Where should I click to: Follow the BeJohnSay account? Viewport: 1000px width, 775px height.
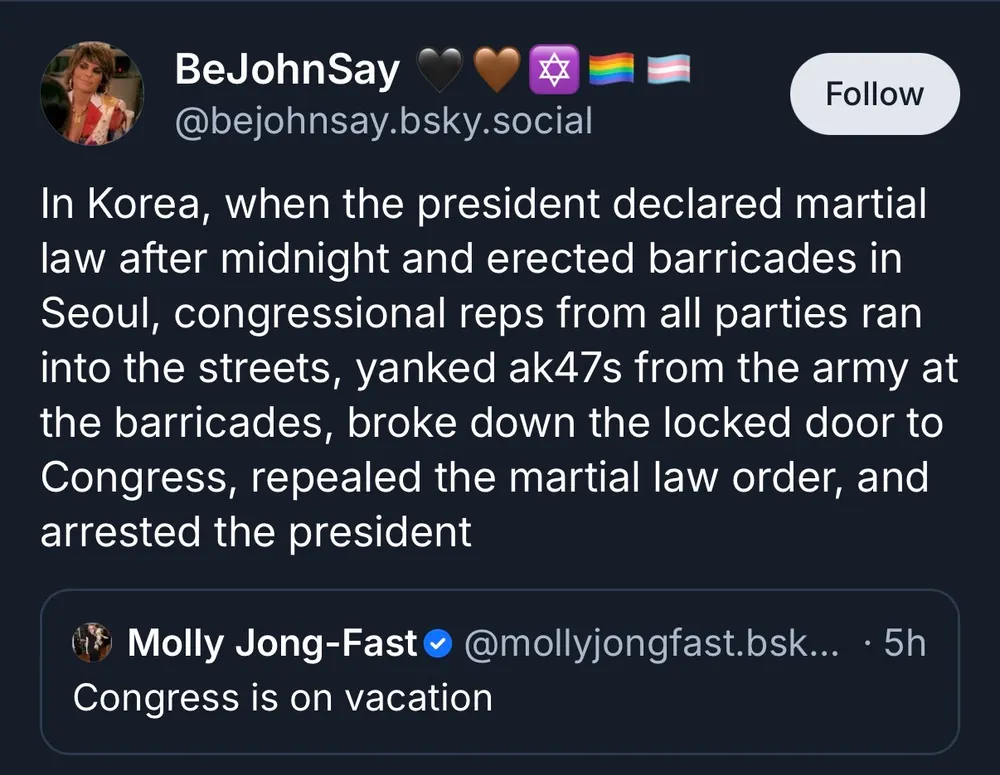[875, 94]
